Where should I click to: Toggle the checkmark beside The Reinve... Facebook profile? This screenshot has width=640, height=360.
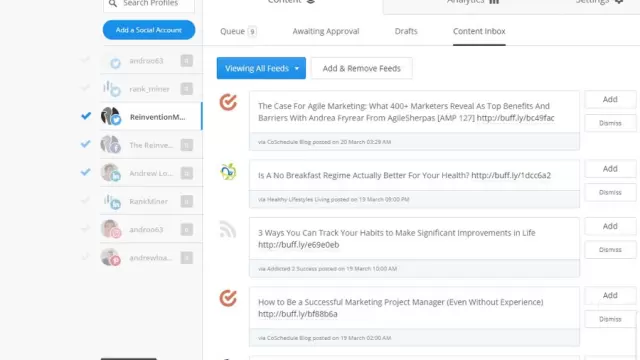(x=86, y=144)
